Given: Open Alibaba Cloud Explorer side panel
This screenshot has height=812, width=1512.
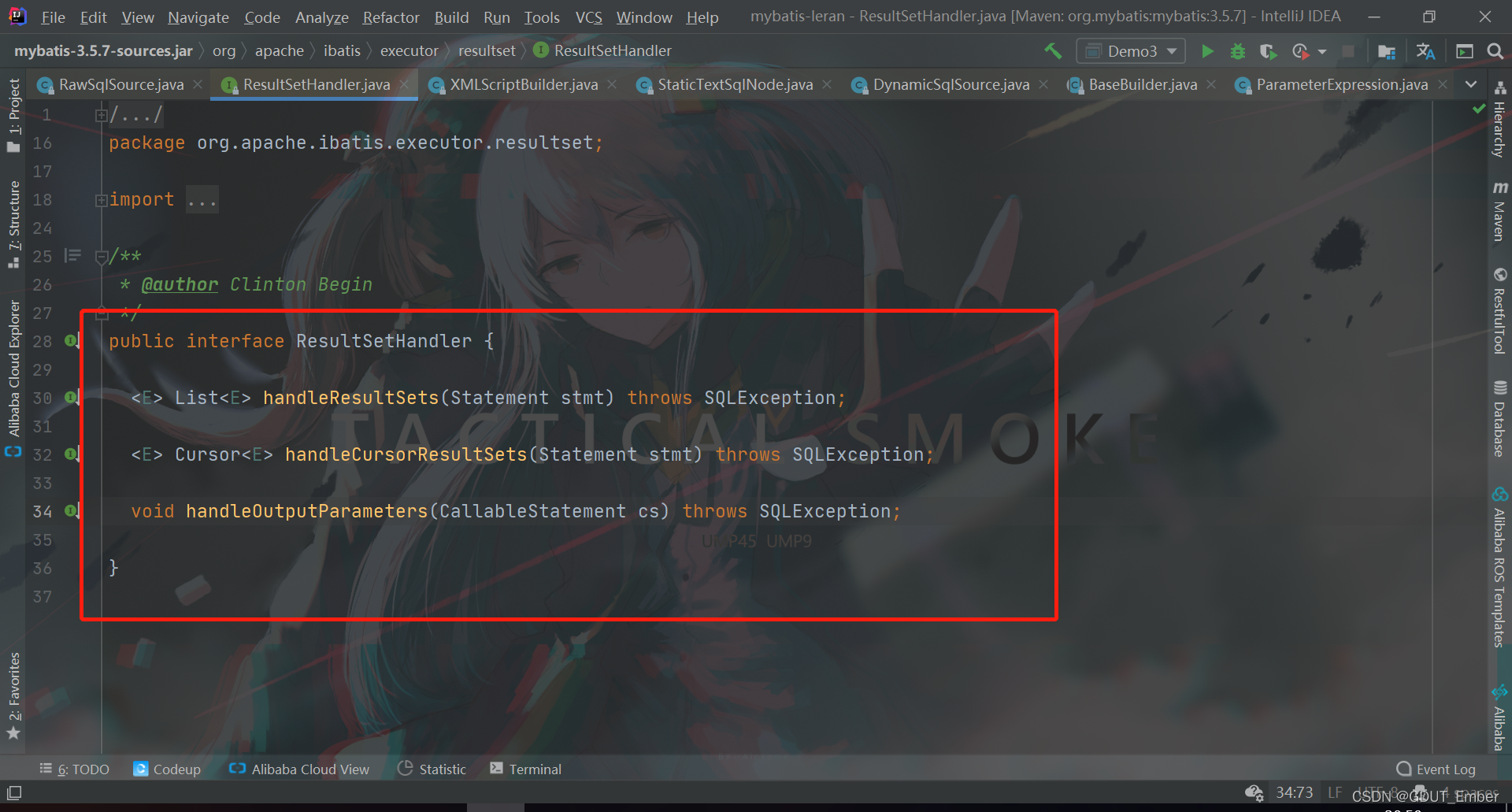Looking at the screenshot, I should point(13,378).
